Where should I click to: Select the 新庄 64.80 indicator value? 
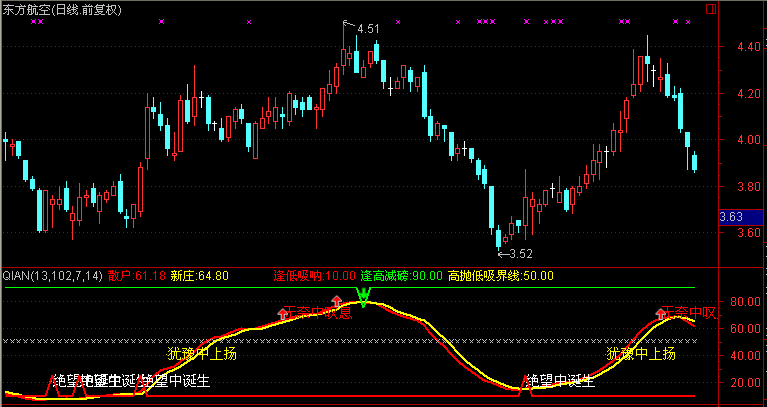[x=200, y=275]
